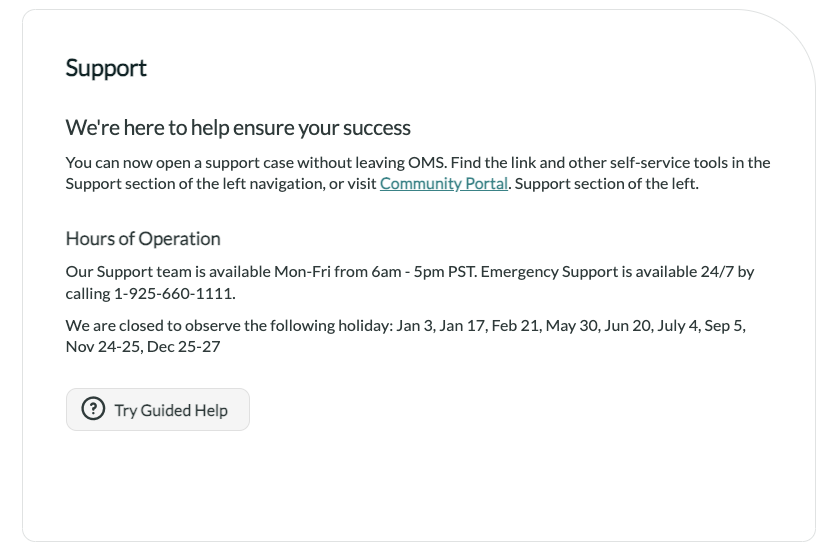Click the holiday closure dates paragraph

click(400, 326)
